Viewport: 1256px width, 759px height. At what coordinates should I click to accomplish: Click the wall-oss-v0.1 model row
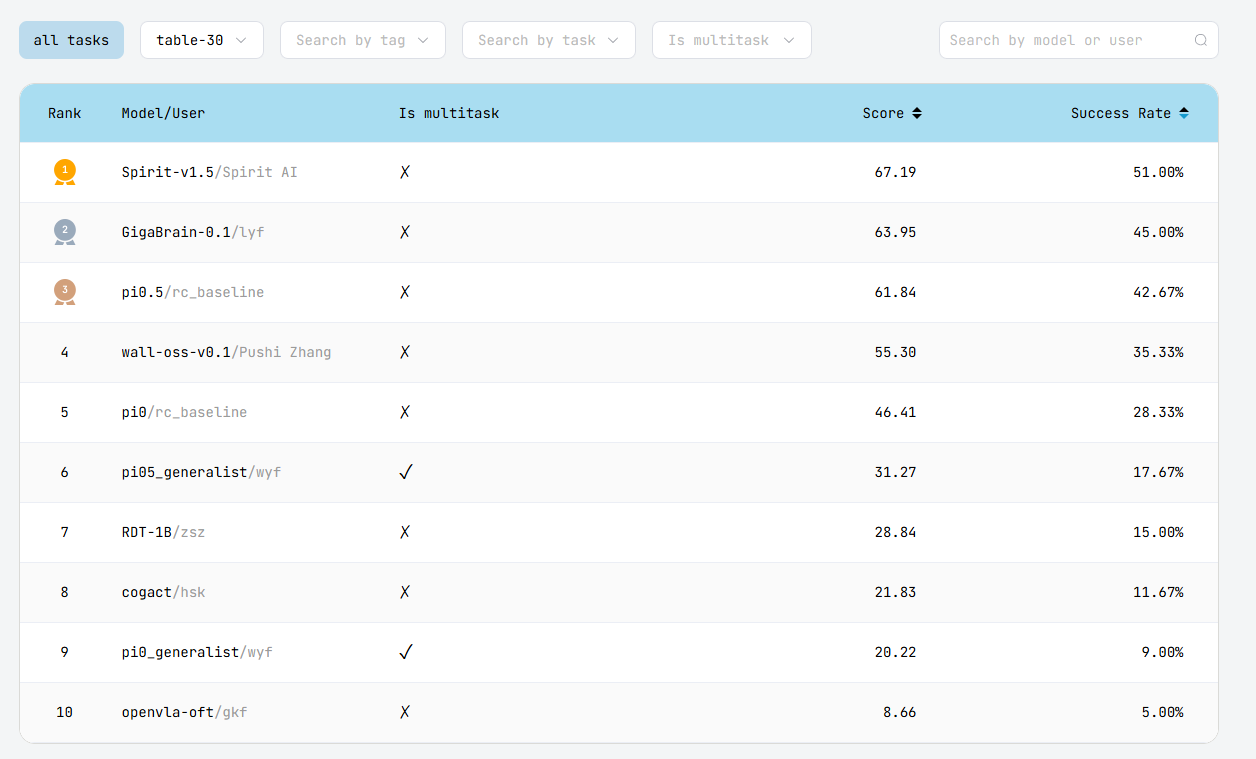point(176,352)
